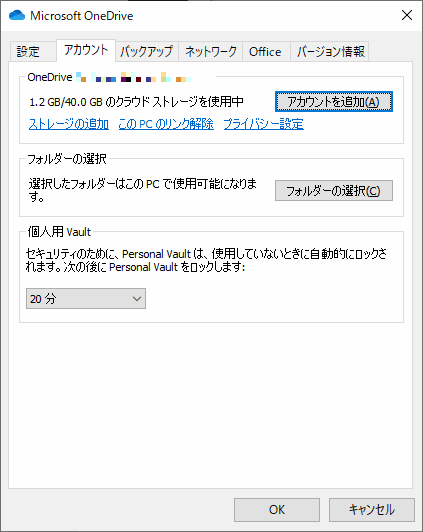Switch to the Office tab

tap(265, 52)
